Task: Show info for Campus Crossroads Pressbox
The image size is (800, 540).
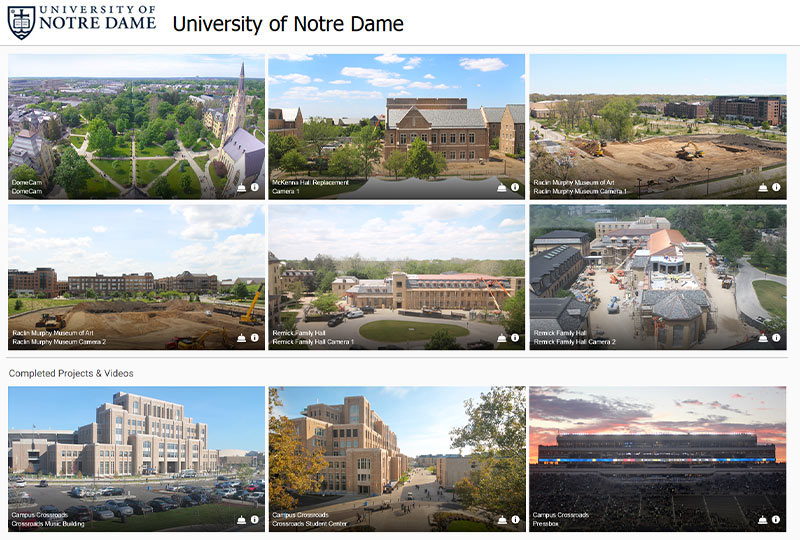Action: click(776, 520)
